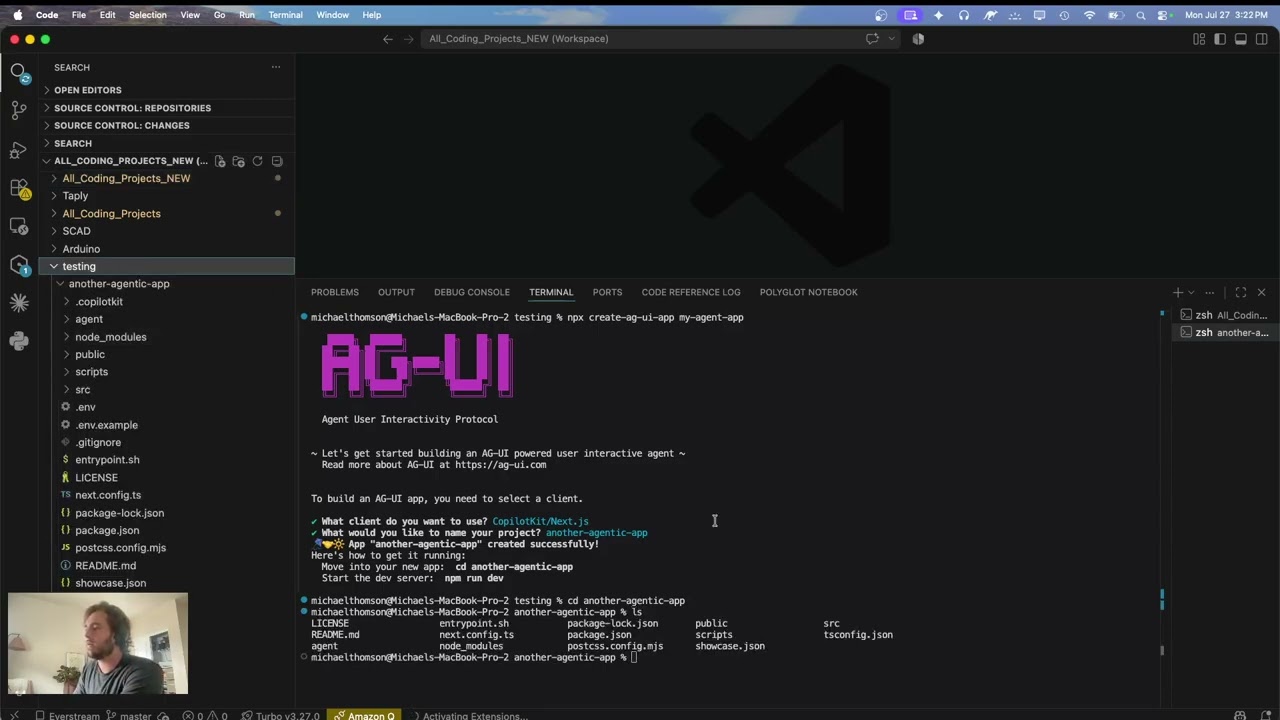Open the macOS Spotlight search
1280x720 pixels.
pos(1141,15)
